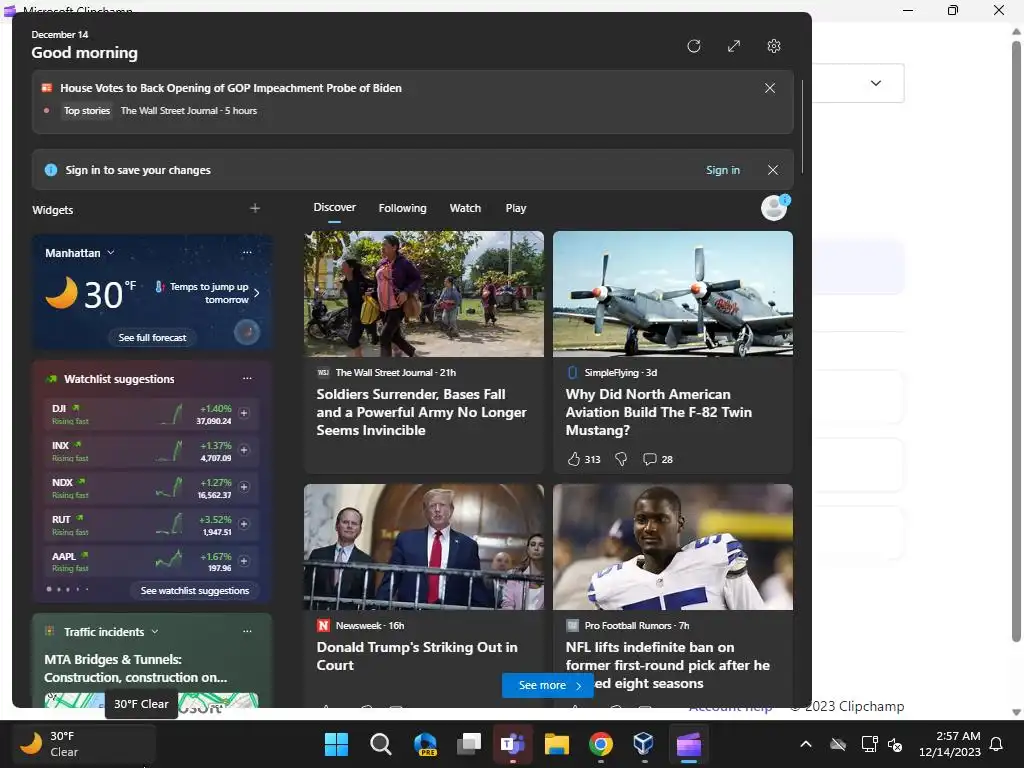Open the network icon in the tray
The height and width of the screenshot is (768, 1024).
(x=869, y=744)
